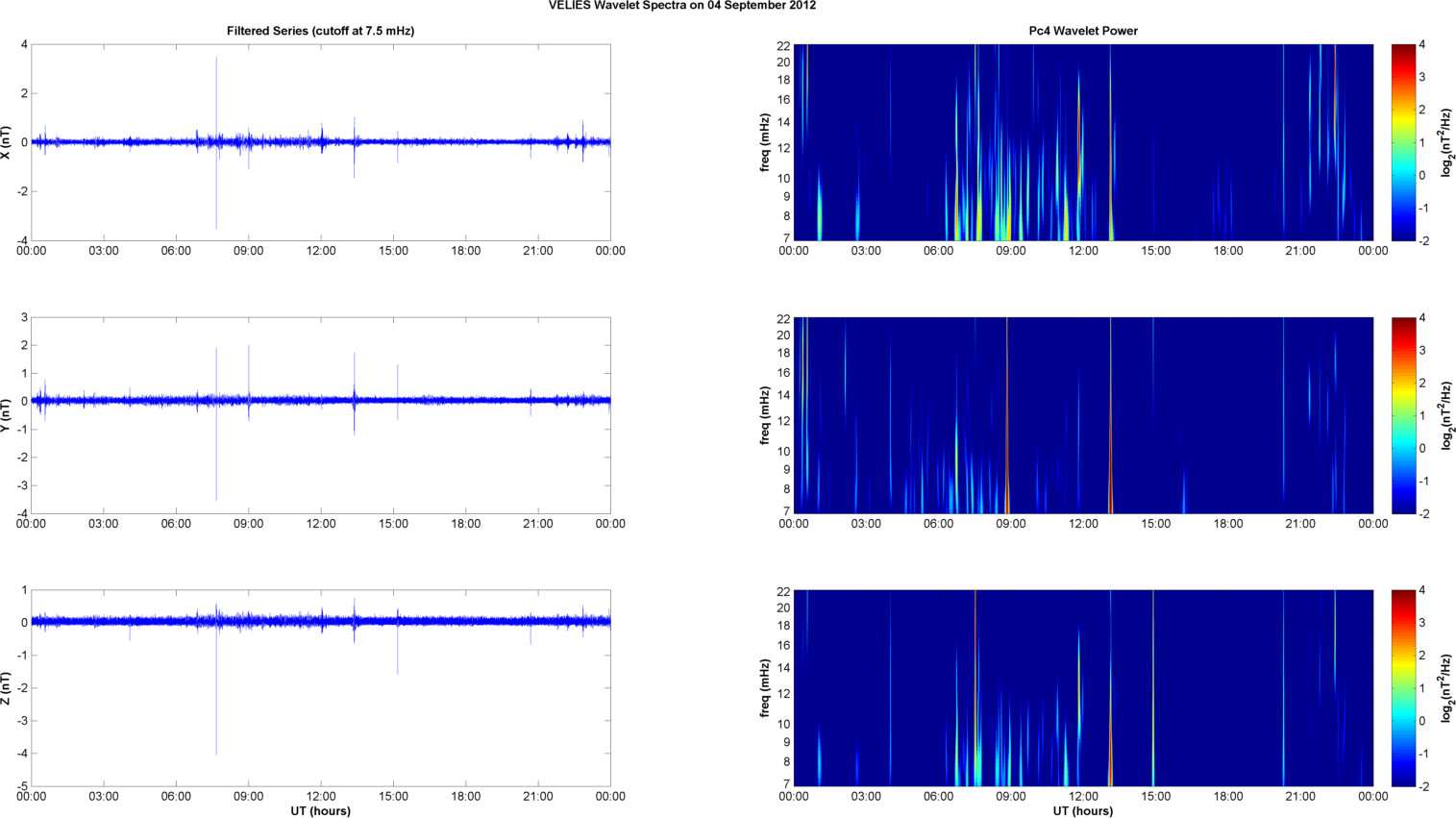This screenshot has width=1456, height=818.
Task: Click the VELIES Wavelet Spectra main title
Action: 681,6
